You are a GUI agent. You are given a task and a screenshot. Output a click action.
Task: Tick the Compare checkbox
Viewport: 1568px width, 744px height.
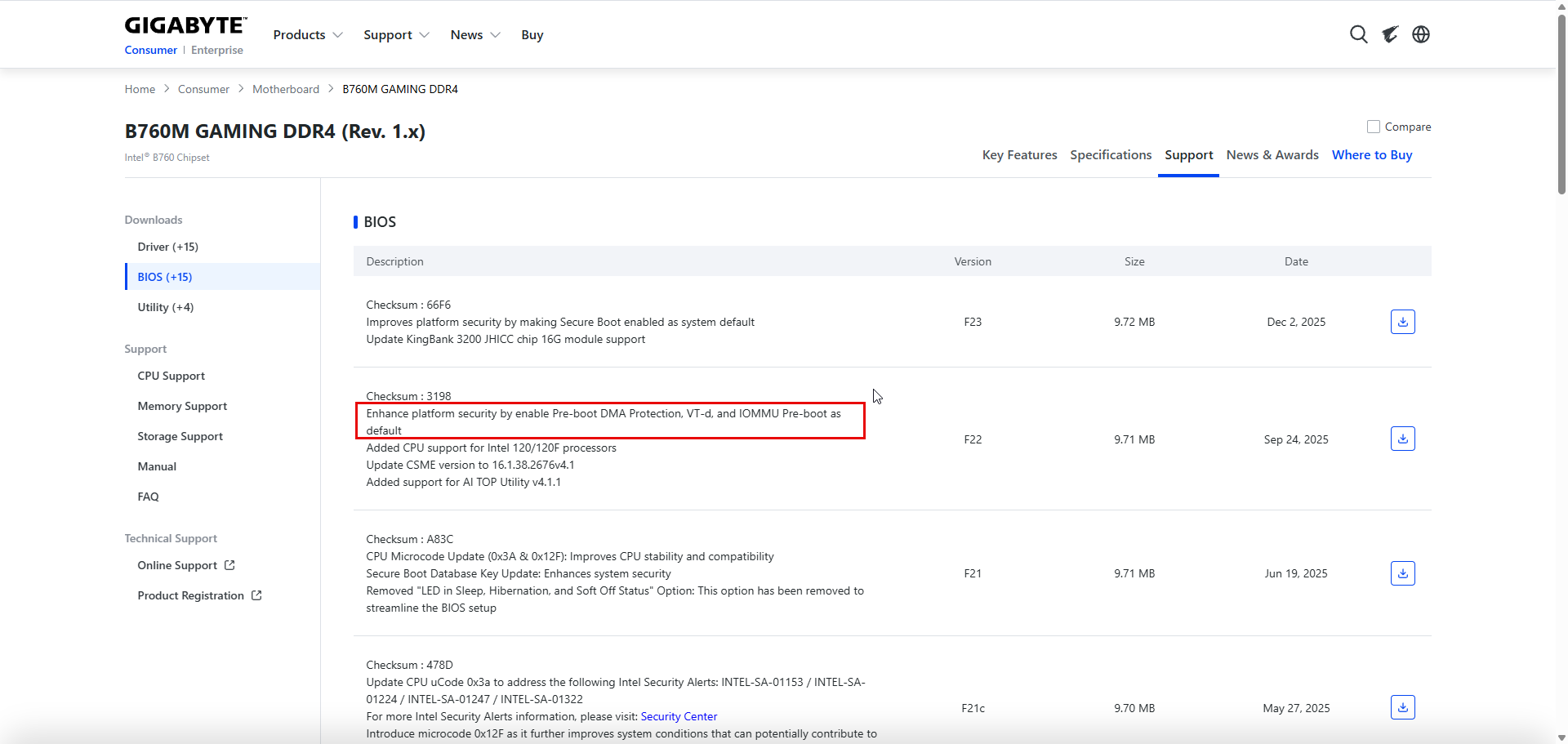1374,127
